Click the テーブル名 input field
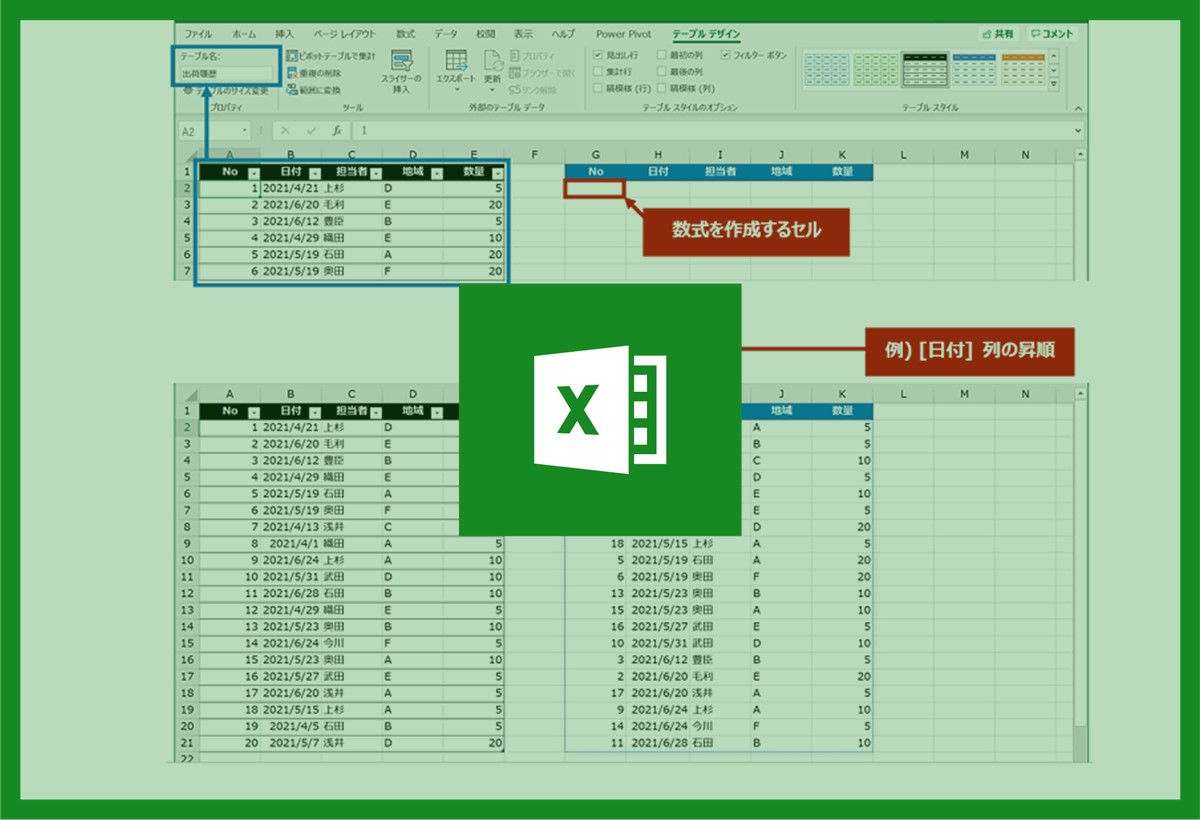Image resolution: width=1200 pixels, height=820 pixels. [x=226, y=73]
